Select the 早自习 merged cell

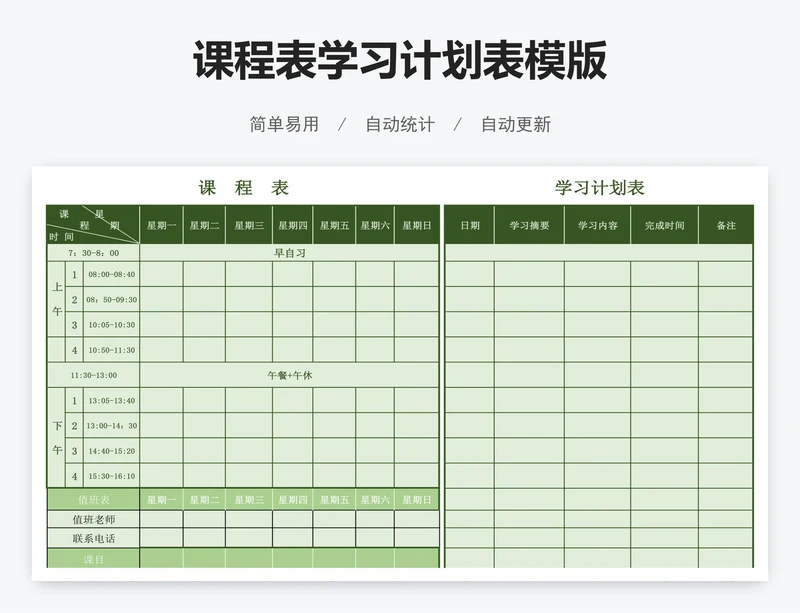[289, 253]
